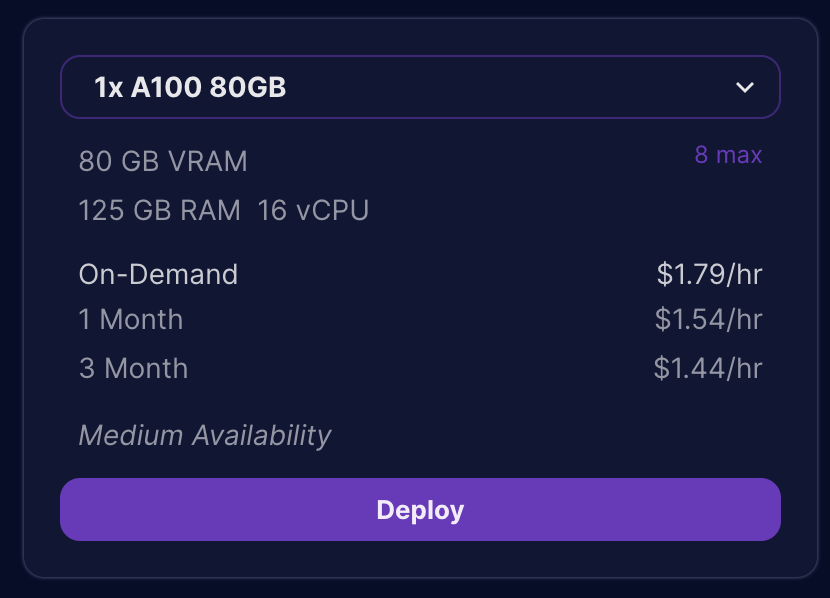Select the 1 Month pricing option
The width and height of the screenshot is (830, 598).
point(131,320)
